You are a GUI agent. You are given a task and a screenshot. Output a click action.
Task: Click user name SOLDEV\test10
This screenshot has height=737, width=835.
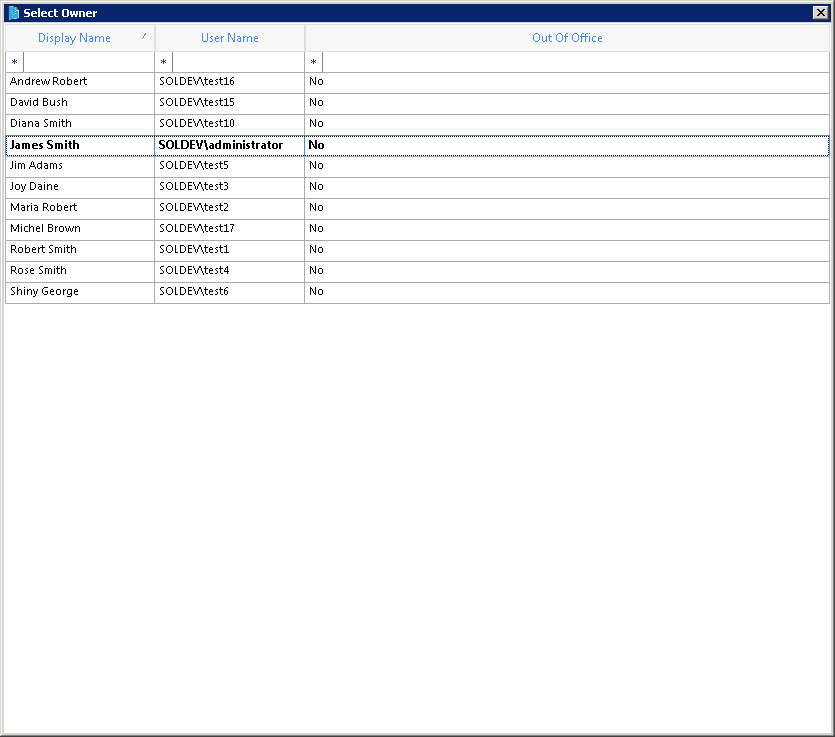(x=197, y=124)
